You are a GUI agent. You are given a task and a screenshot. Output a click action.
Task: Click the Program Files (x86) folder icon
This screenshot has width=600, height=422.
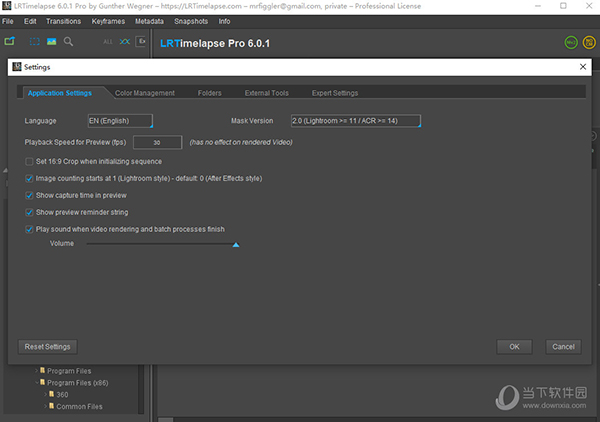click(x=42, y=382)
